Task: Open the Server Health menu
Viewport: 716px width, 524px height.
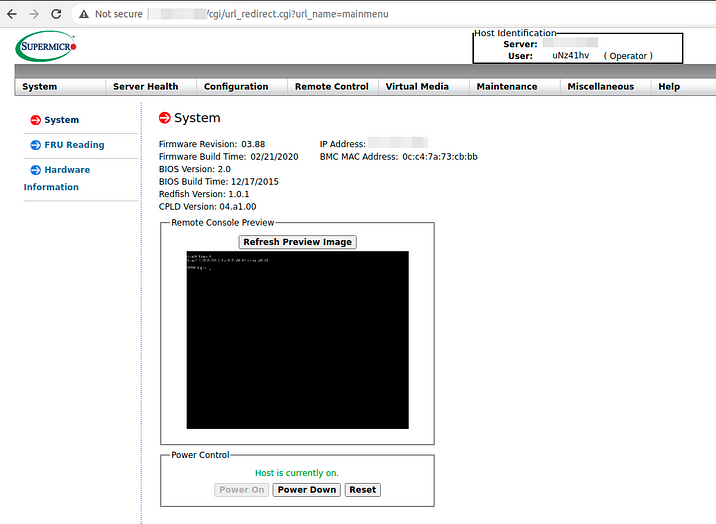Action: pyautogui.click(x=145, y=87)
